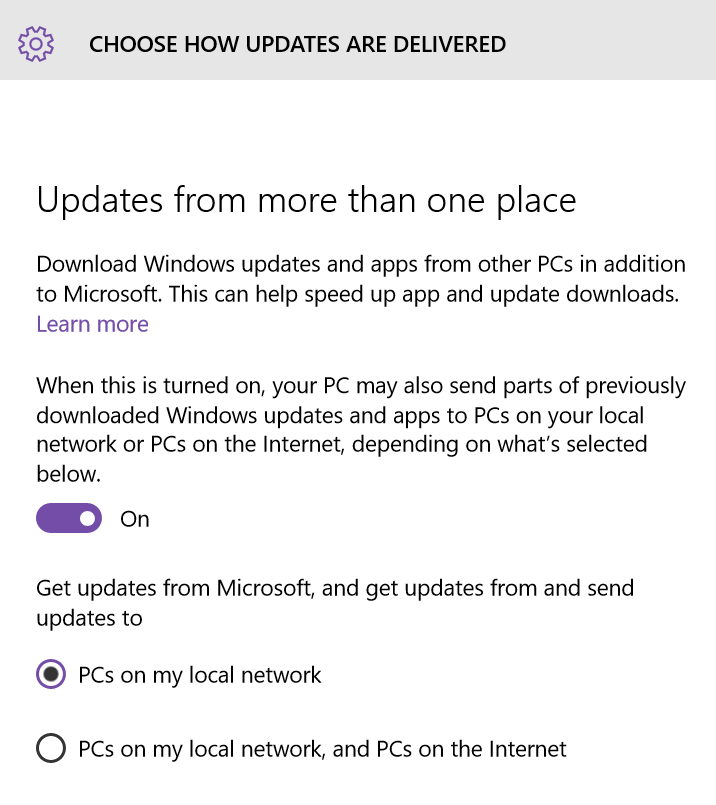Select "PCs on my local network" option
This screenshot has height=805, width=716.
49,675
